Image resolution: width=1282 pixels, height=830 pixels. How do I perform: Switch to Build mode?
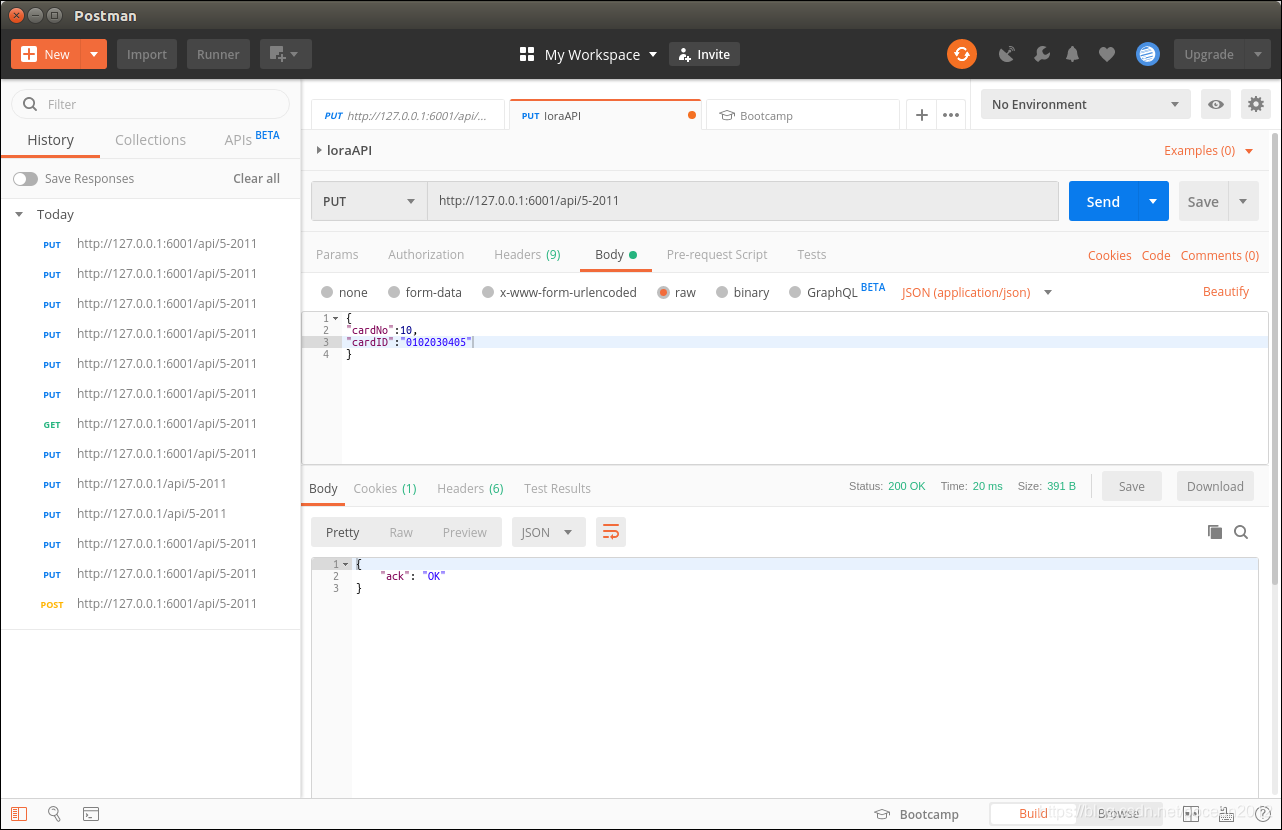1033,813
